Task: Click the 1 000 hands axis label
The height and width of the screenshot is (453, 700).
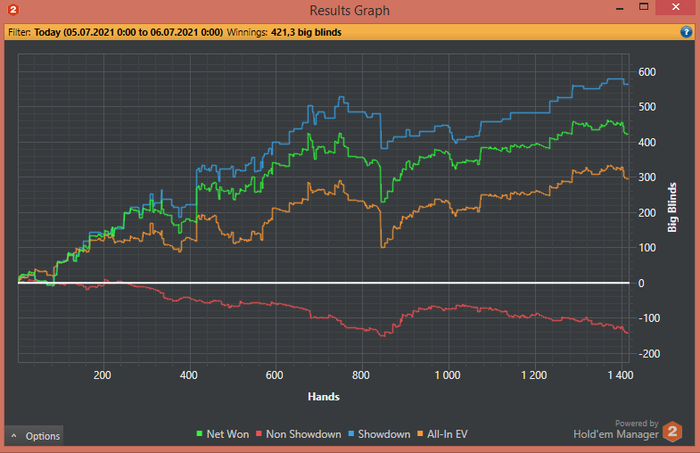Action: tap(448, 375)
